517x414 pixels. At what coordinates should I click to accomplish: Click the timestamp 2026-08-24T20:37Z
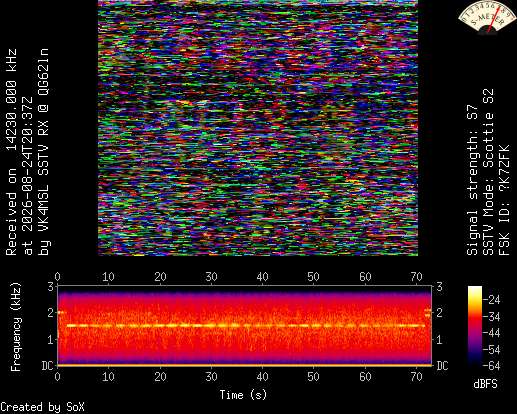(28, 176)
